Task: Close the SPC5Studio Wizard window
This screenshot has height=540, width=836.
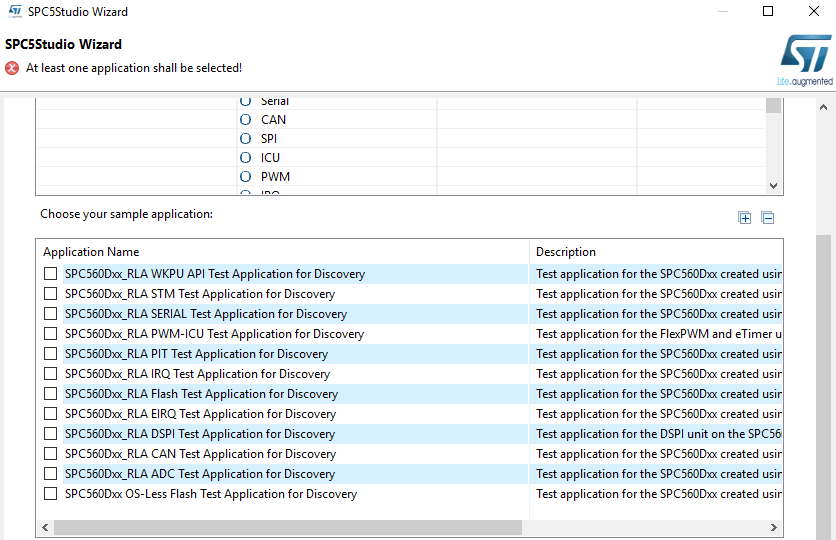Action: [x=814, y=11]
